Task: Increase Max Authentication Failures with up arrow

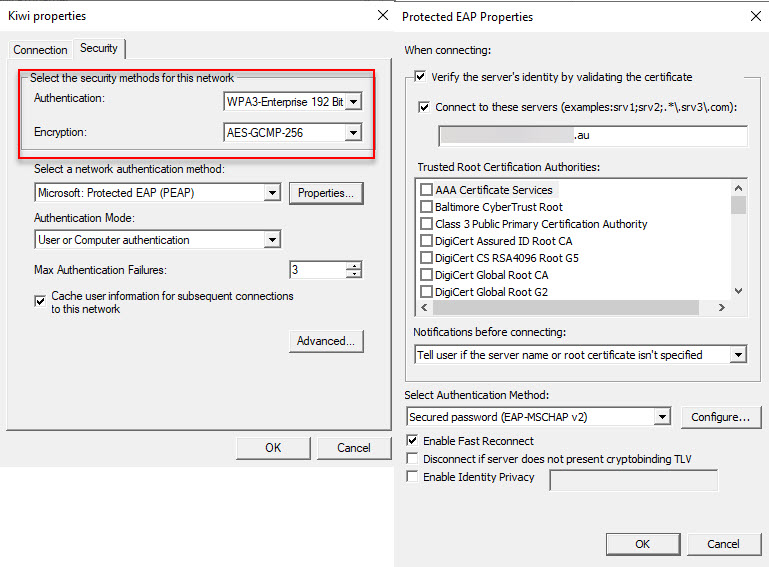Action: 354,266
